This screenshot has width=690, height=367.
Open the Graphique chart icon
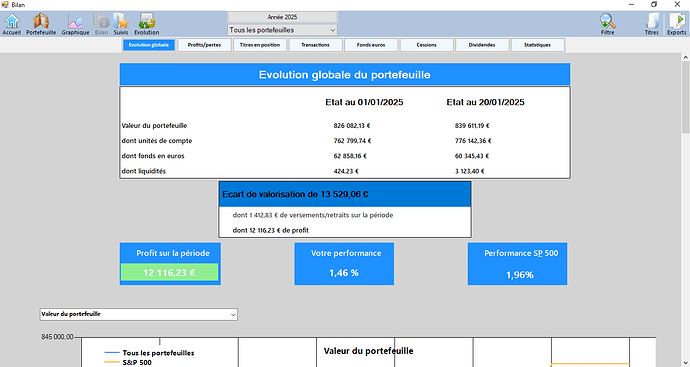[75, 24]
